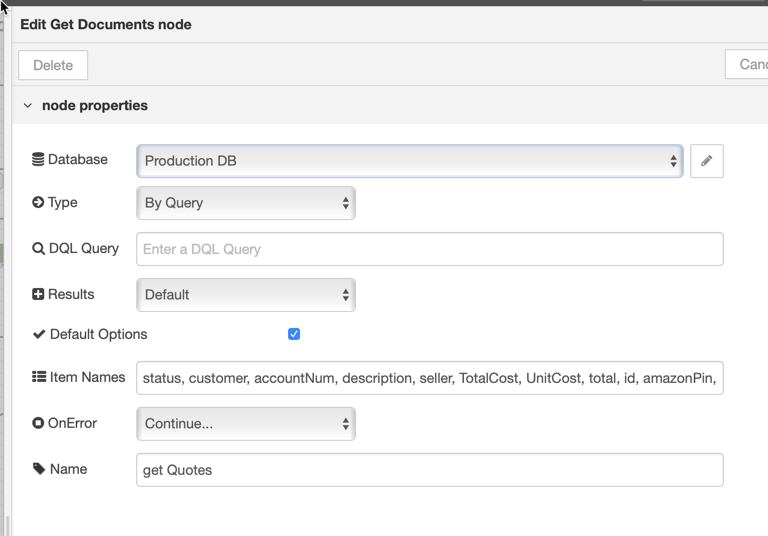Click the tag icon beside Name
The height and width of the screenshot is (536, 768).
coord(39,469)
